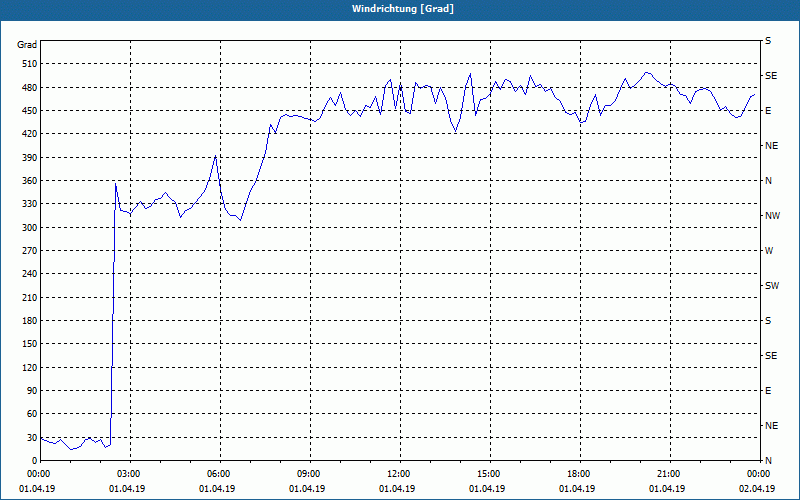The width and height of the screenshot is (800, 500).
Task: Select the 0 degree axis label
Action: pyautogui.click(x=34, y=461)
